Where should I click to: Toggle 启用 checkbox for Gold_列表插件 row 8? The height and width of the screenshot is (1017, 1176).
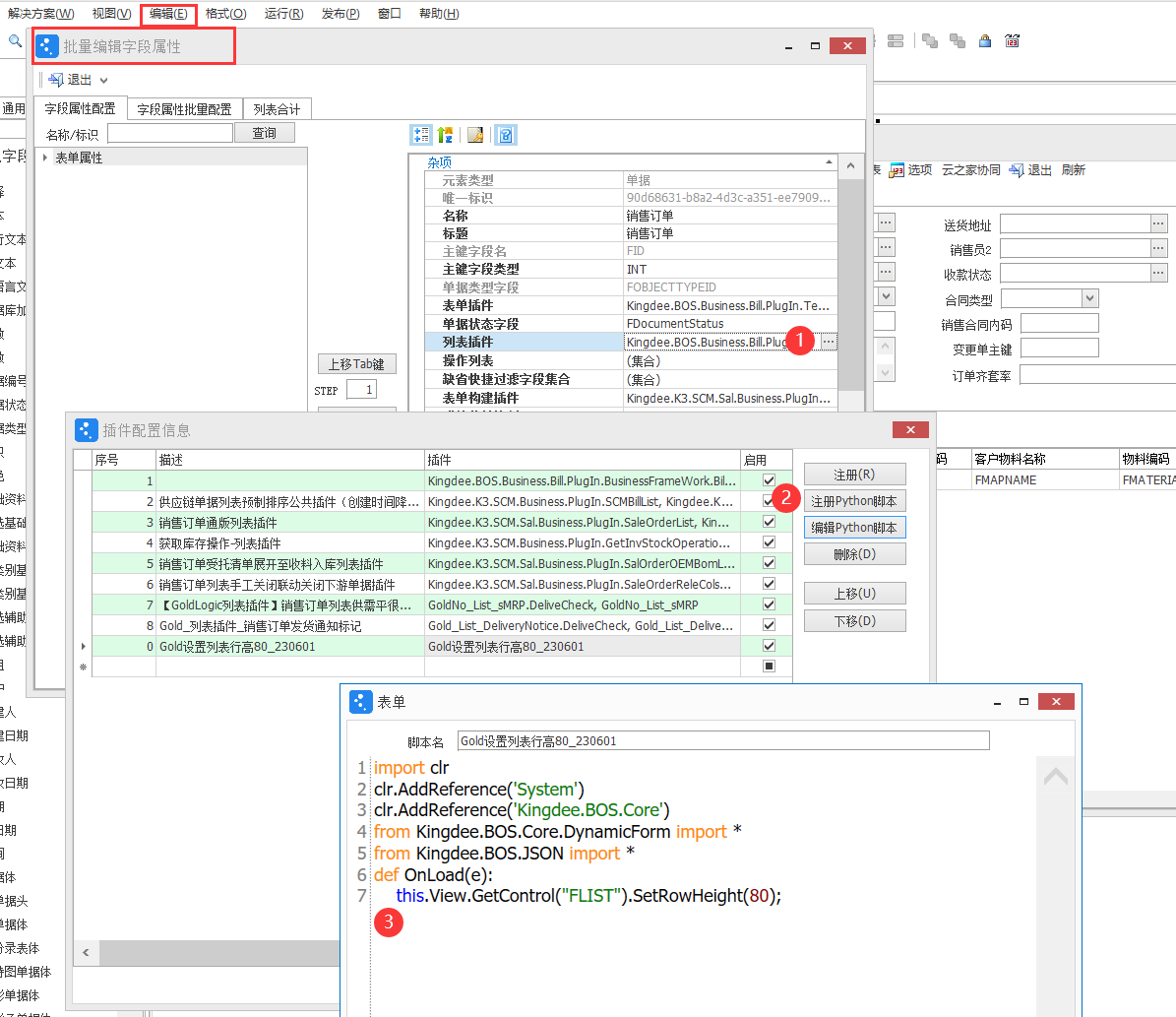[769, 624]
